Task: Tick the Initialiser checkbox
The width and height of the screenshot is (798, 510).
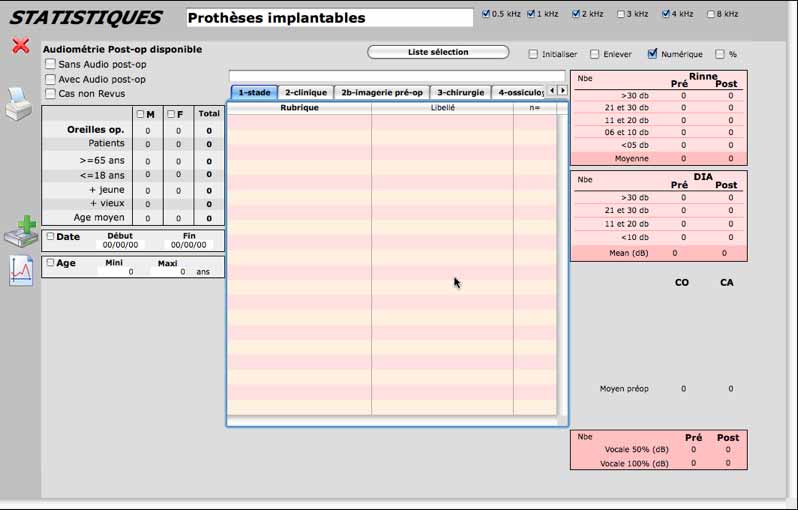Action: (x=533, y=54)
